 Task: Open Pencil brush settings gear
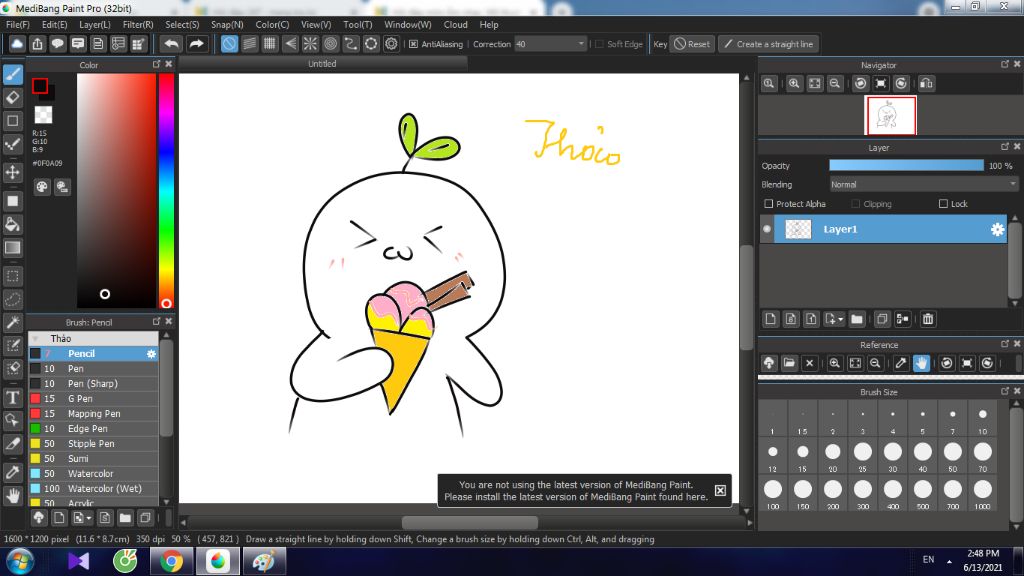click(151, 353)
